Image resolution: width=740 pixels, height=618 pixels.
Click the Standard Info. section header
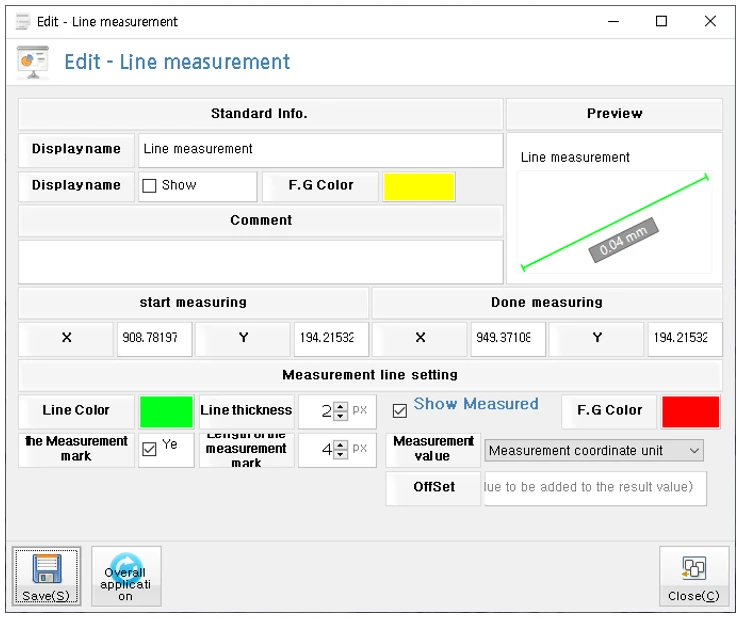point(261,114)
